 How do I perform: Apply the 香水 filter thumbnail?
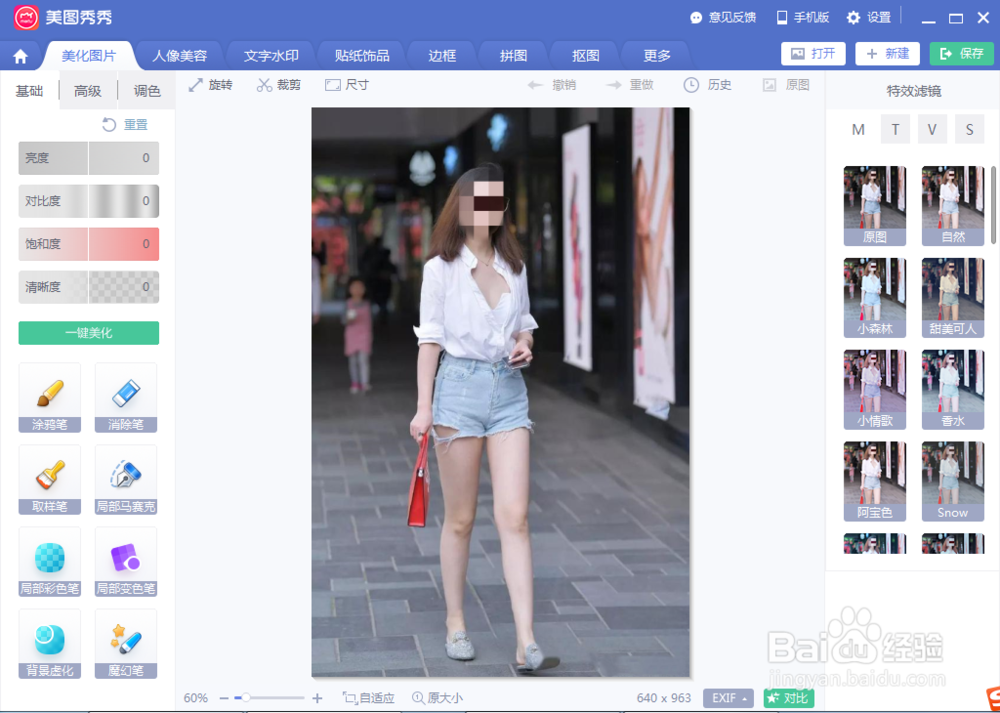pos(953,390)
